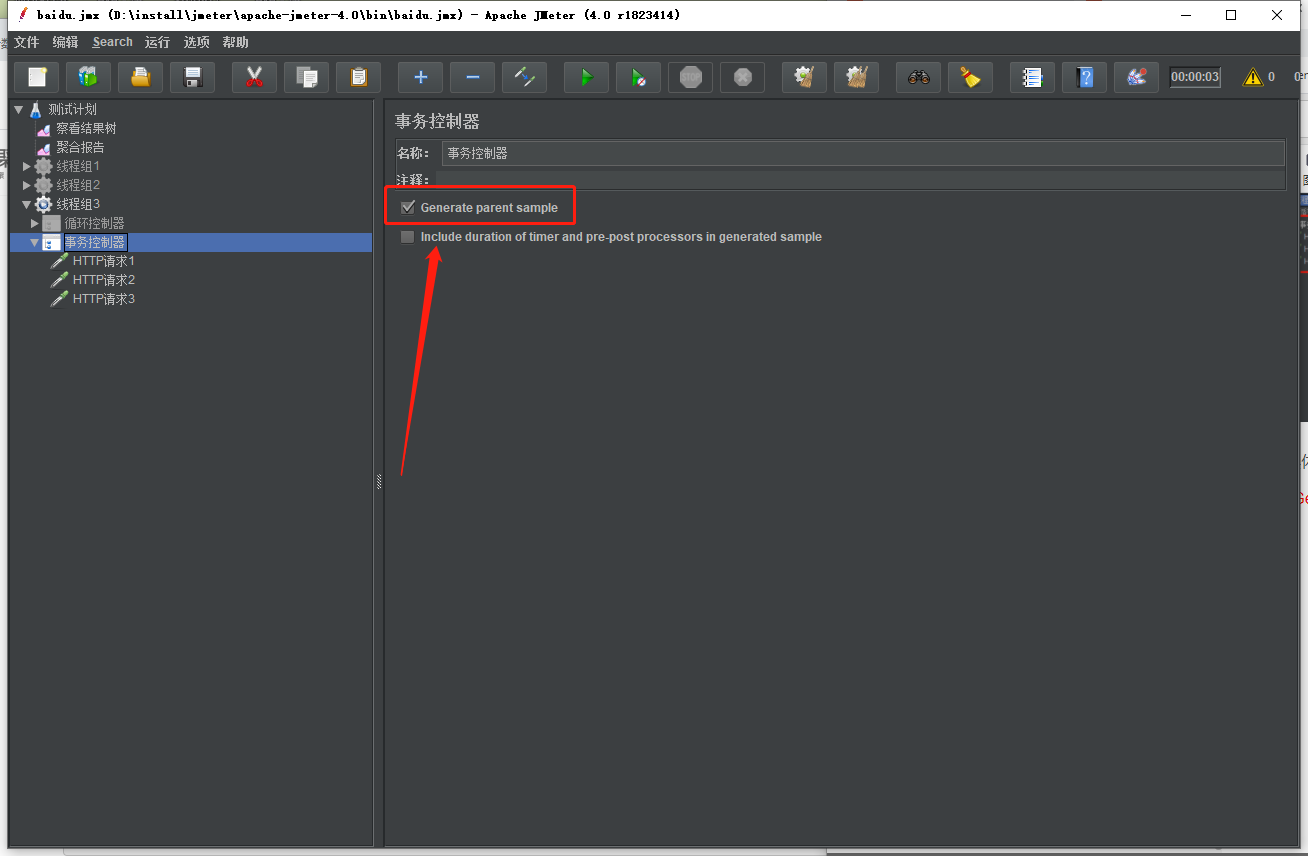The image size is (1308, 856).
Task: Click the Clear broom icon
Action: coord(805,77)
